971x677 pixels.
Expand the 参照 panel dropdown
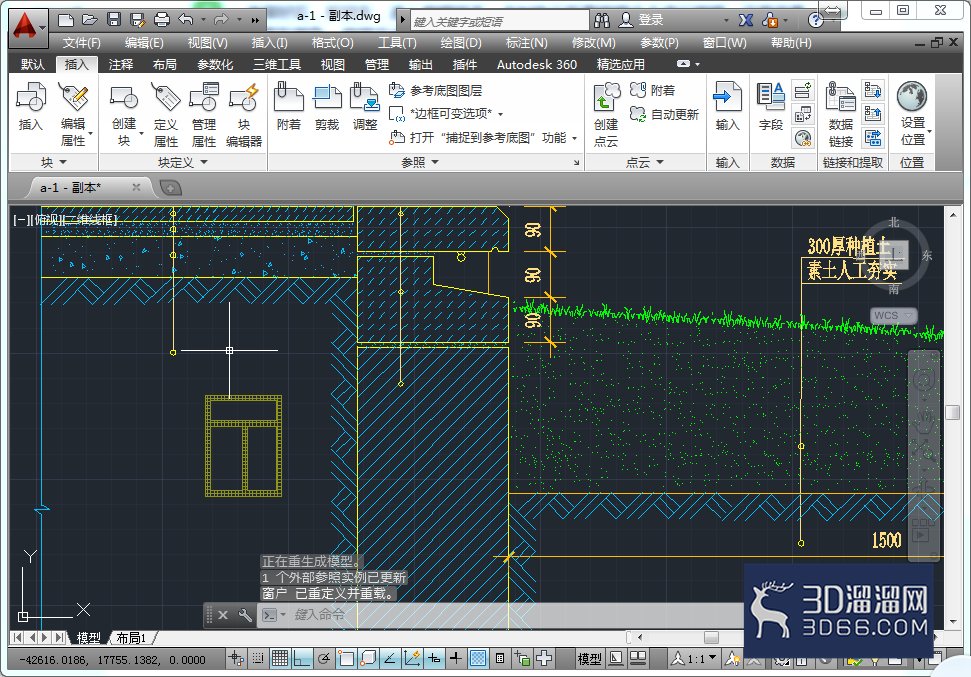(420, 162)
